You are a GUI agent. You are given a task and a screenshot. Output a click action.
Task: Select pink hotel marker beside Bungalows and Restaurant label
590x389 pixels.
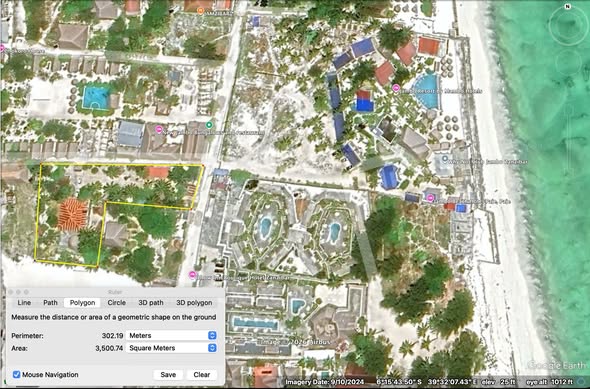159,129
